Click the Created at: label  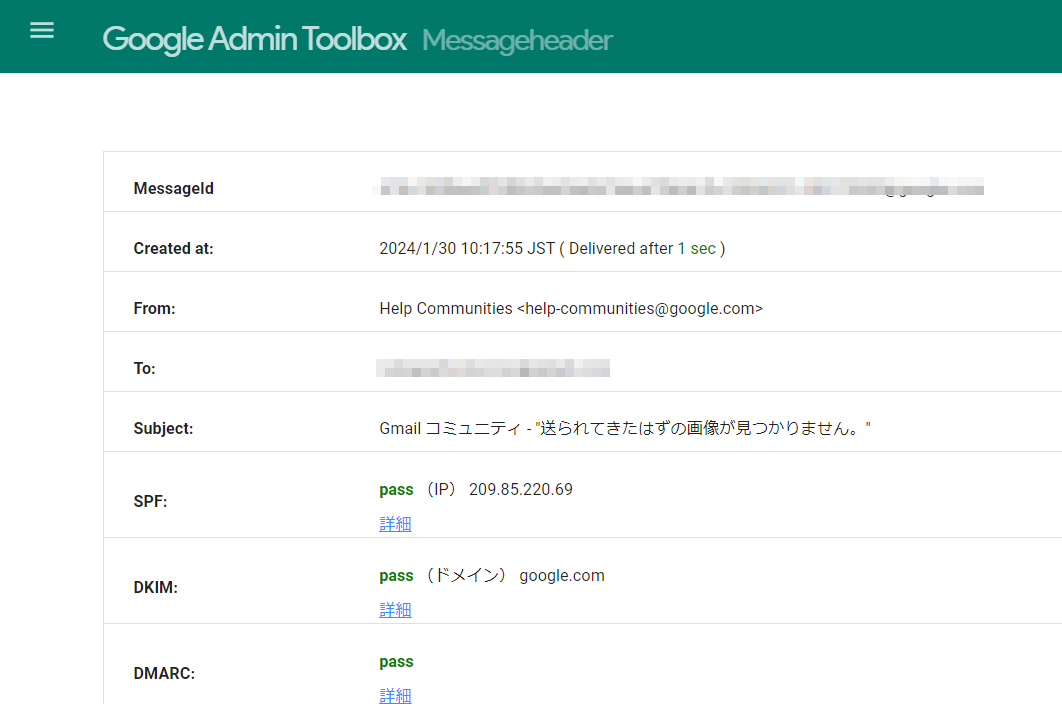tap(173, 249)
